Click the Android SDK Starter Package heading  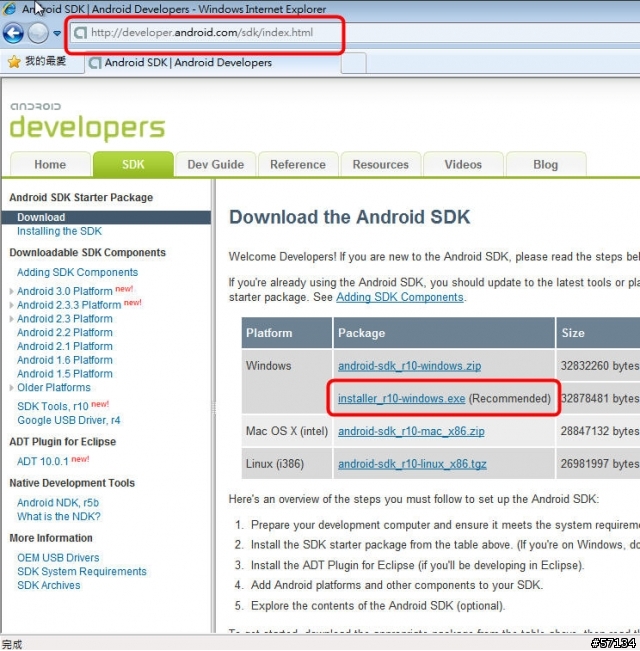pos(81,198)
